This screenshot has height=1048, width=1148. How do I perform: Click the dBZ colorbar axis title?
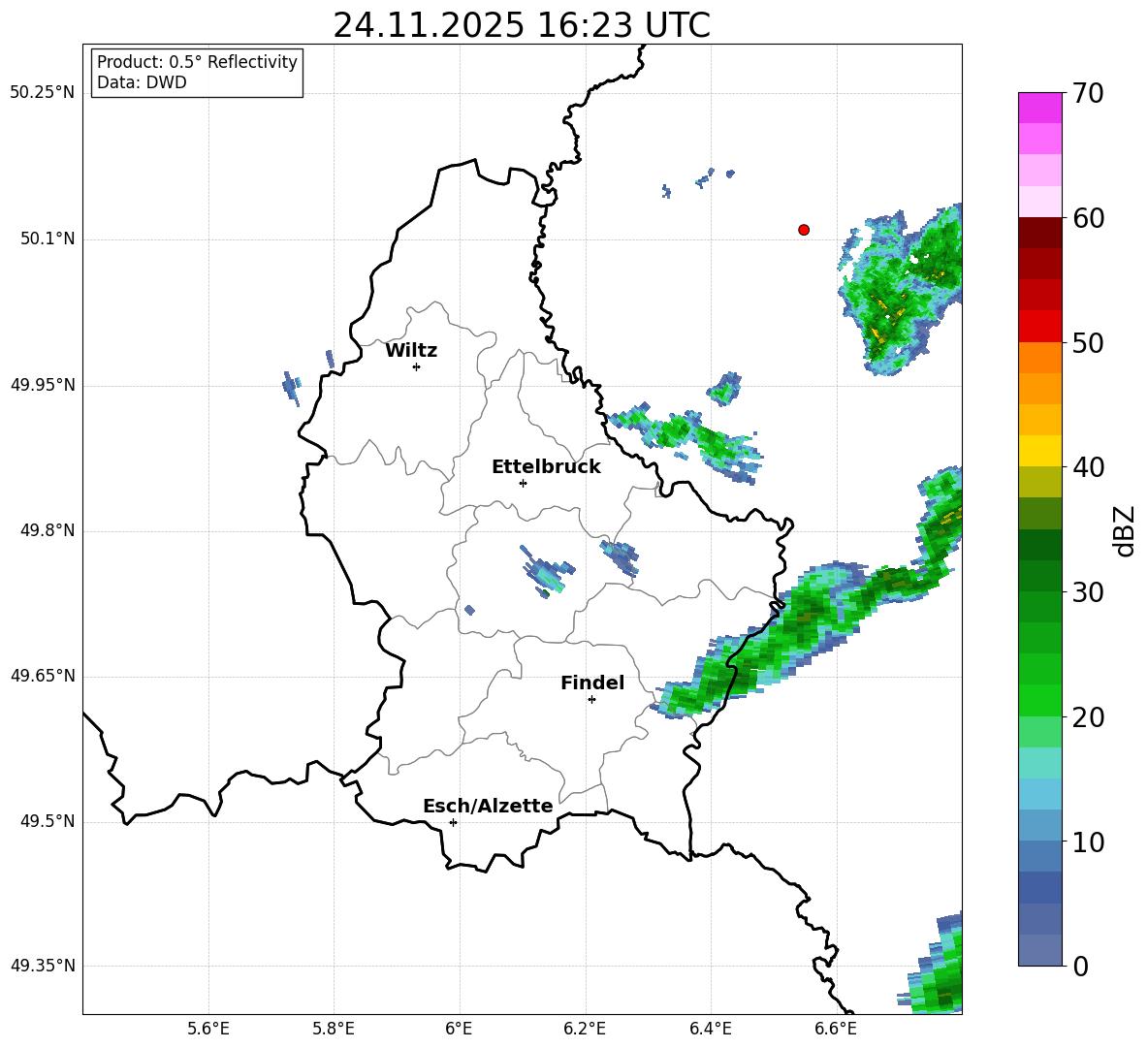click(x=1125, y=530)
